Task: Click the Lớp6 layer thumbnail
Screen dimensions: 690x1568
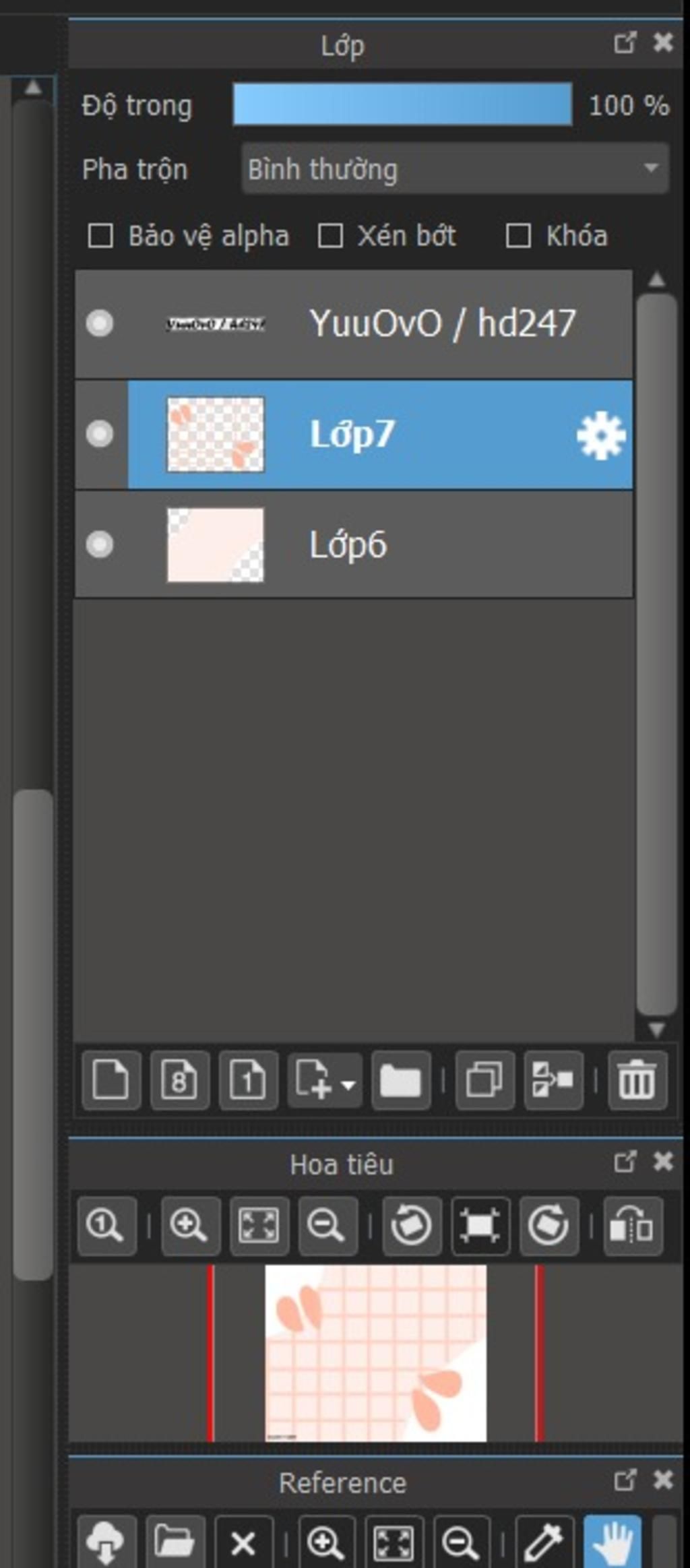Action: (x=215, y=544)
